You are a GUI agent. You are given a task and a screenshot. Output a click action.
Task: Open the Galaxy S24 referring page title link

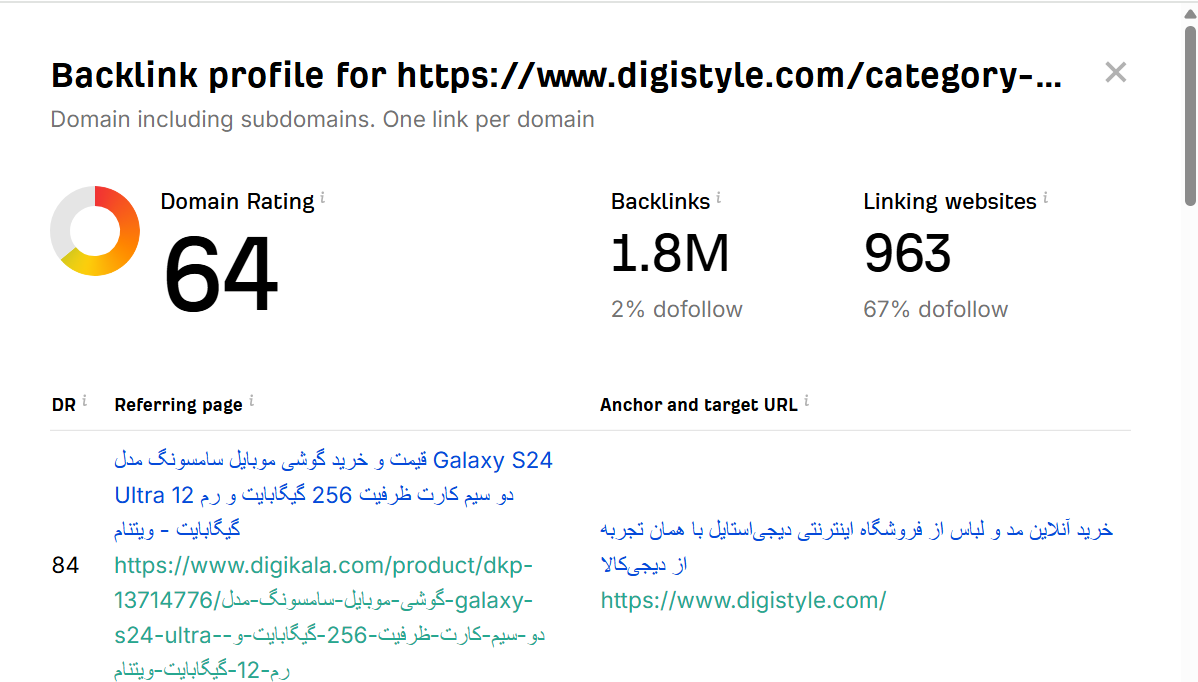pos(333,494)
